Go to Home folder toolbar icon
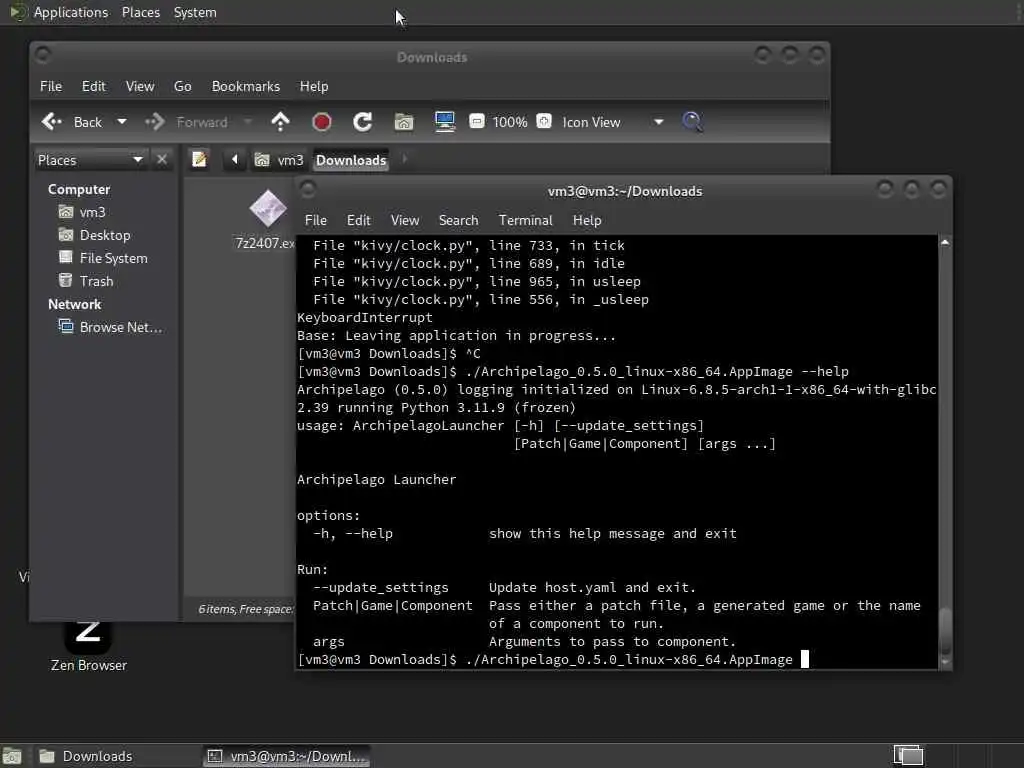 click(404, 121)
